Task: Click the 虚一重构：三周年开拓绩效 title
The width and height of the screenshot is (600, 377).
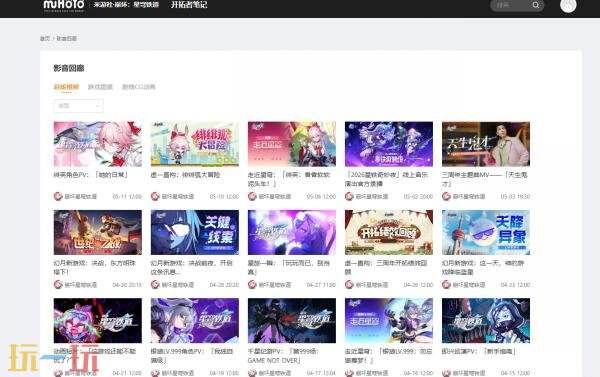Action: (386, 267)
